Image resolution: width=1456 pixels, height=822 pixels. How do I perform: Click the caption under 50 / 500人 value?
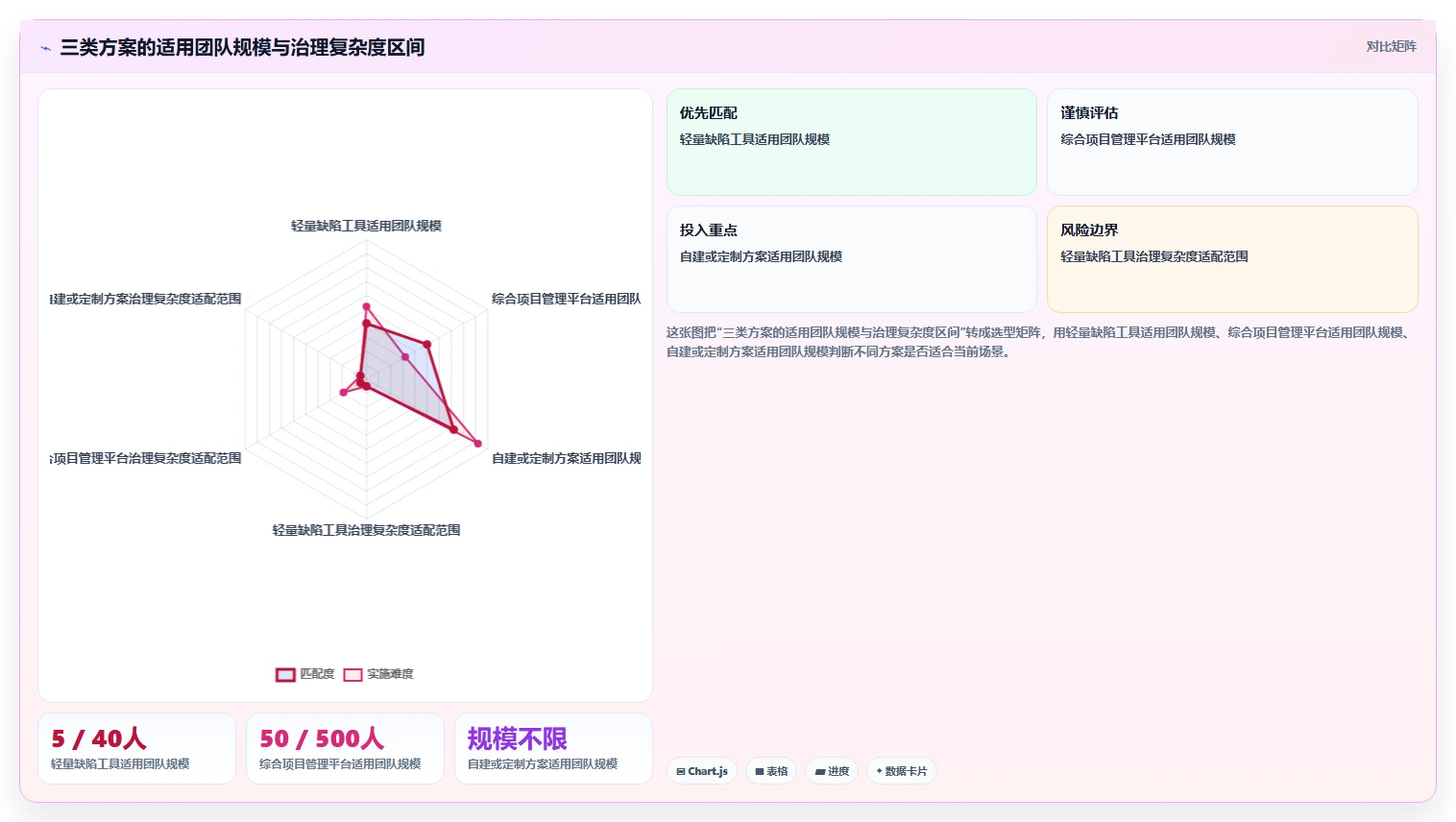pos(340,764)
